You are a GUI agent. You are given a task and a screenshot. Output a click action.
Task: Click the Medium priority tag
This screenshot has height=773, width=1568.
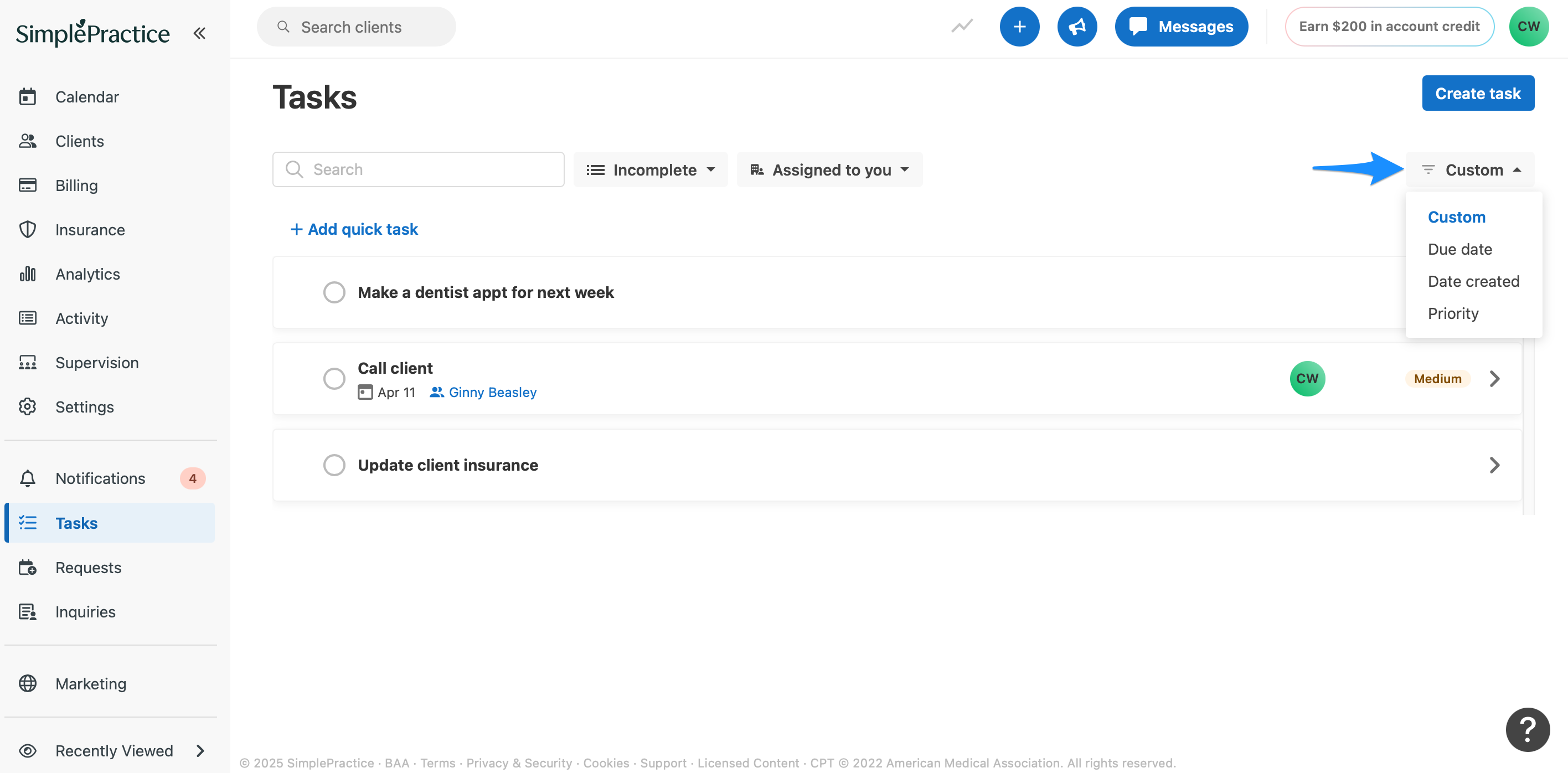[x=1438, y=379]
